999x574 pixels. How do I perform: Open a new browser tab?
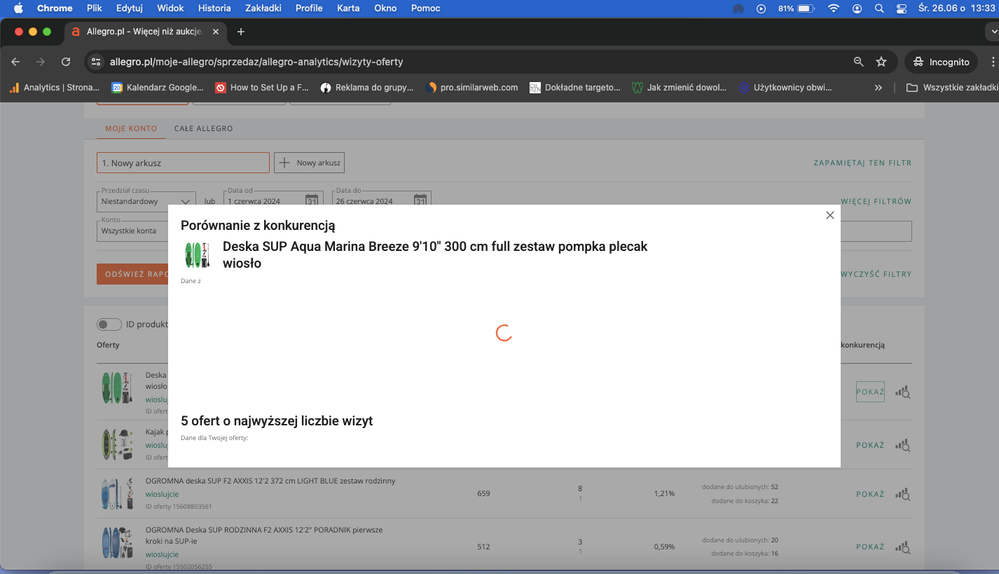pos(241,32)
